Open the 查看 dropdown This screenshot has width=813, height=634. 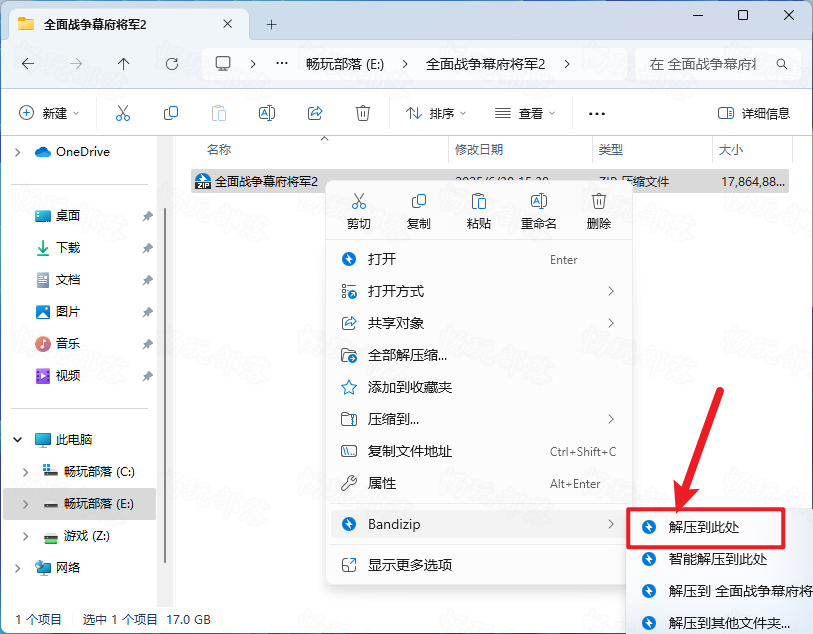pos(525,113)
